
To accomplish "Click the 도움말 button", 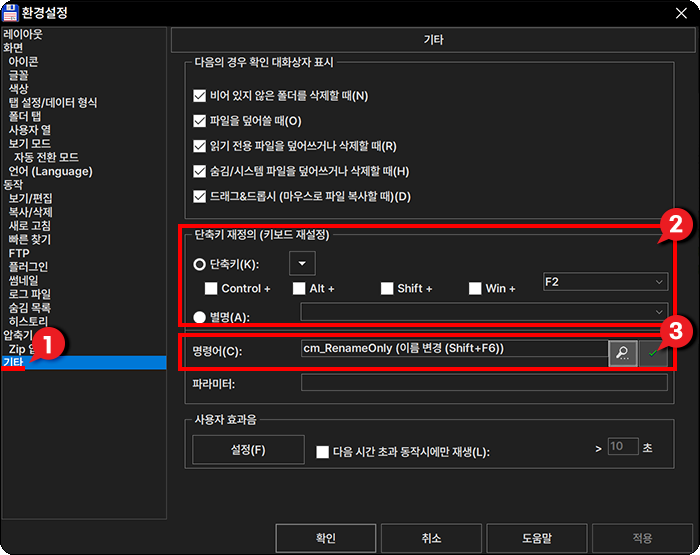I will (x=537, y=538).
